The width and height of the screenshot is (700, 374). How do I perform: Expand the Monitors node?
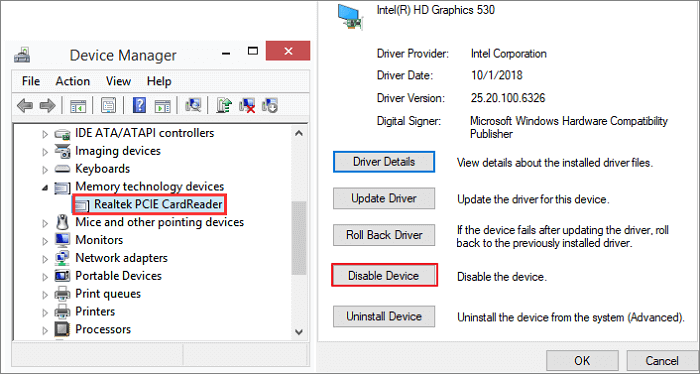pyautogui.click(x=45, y=241)
